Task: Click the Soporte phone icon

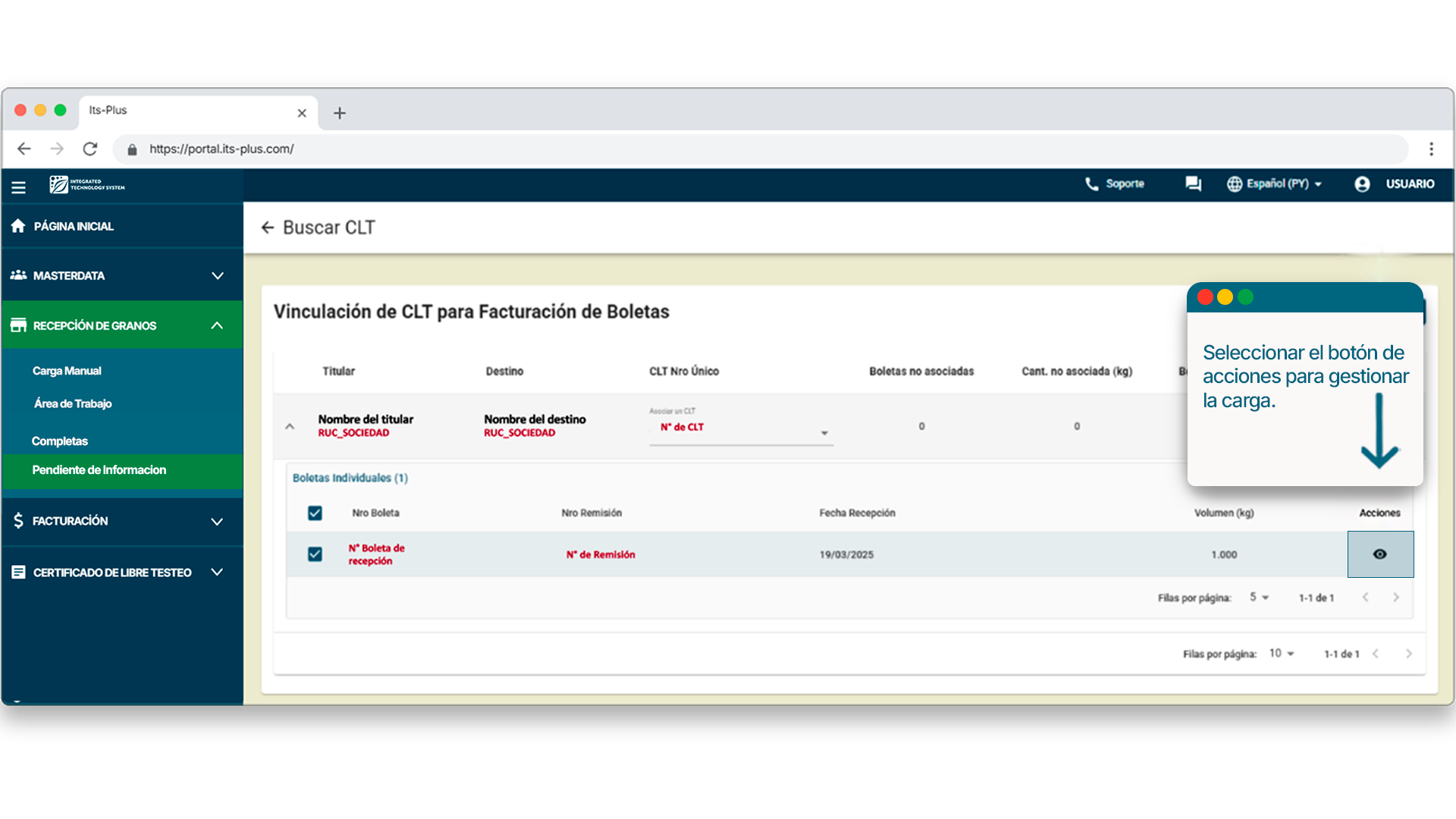Action: tap(1091, 184)
